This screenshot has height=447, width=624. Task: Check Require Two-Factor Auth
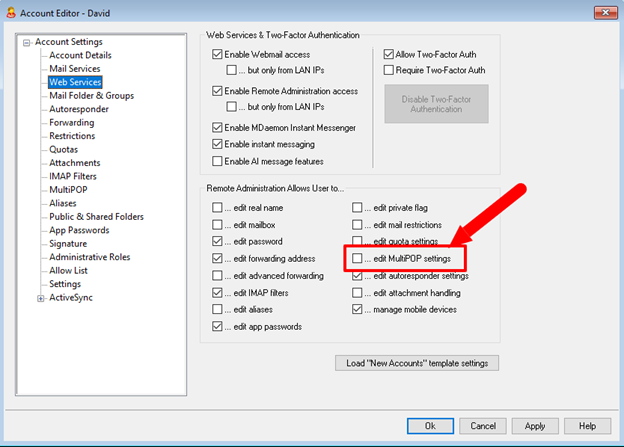tap(390, 70)
